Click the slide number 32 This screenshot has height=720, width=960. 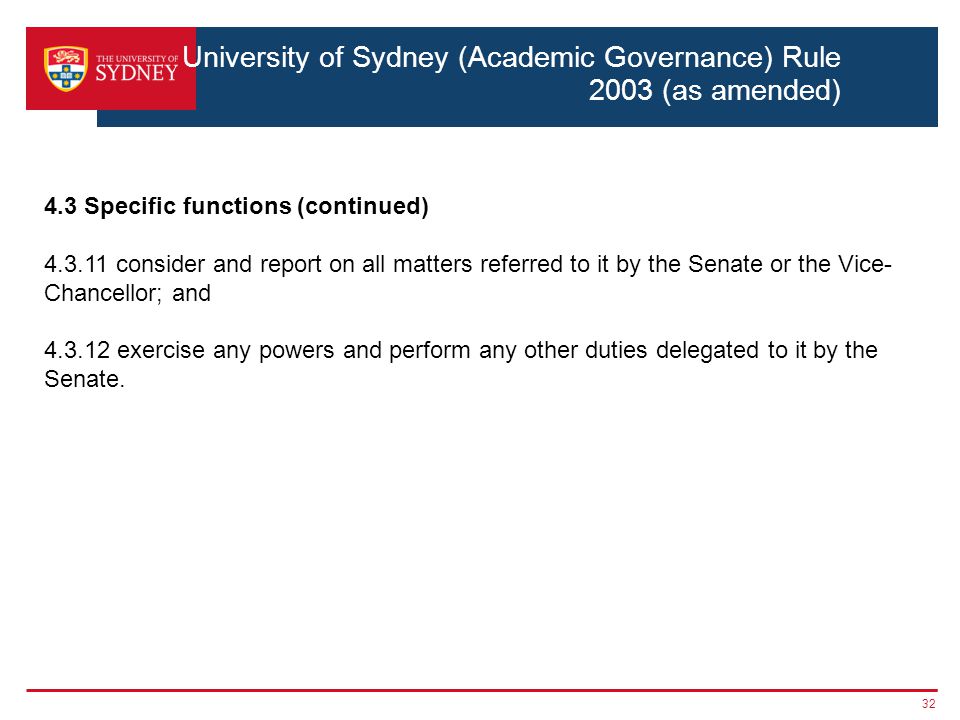point(928,703)
